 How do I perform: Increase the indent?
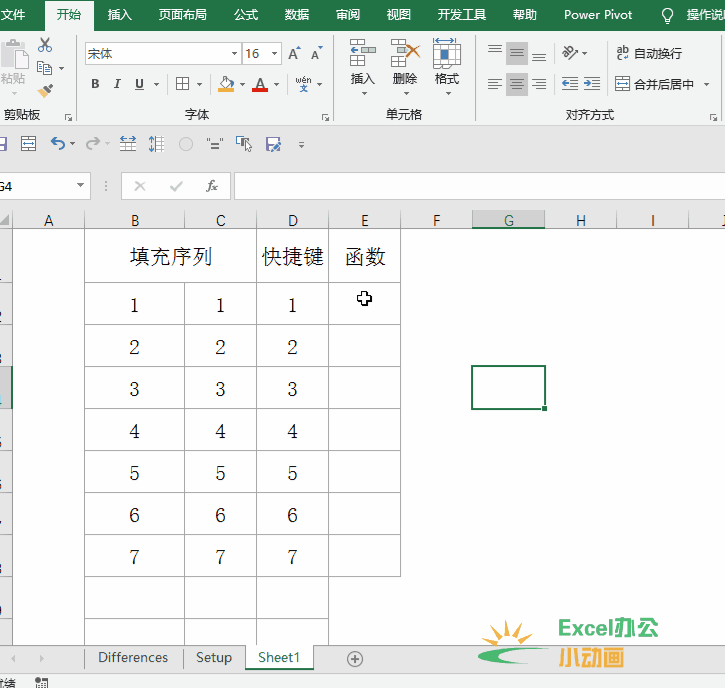[x=592, y=84]
